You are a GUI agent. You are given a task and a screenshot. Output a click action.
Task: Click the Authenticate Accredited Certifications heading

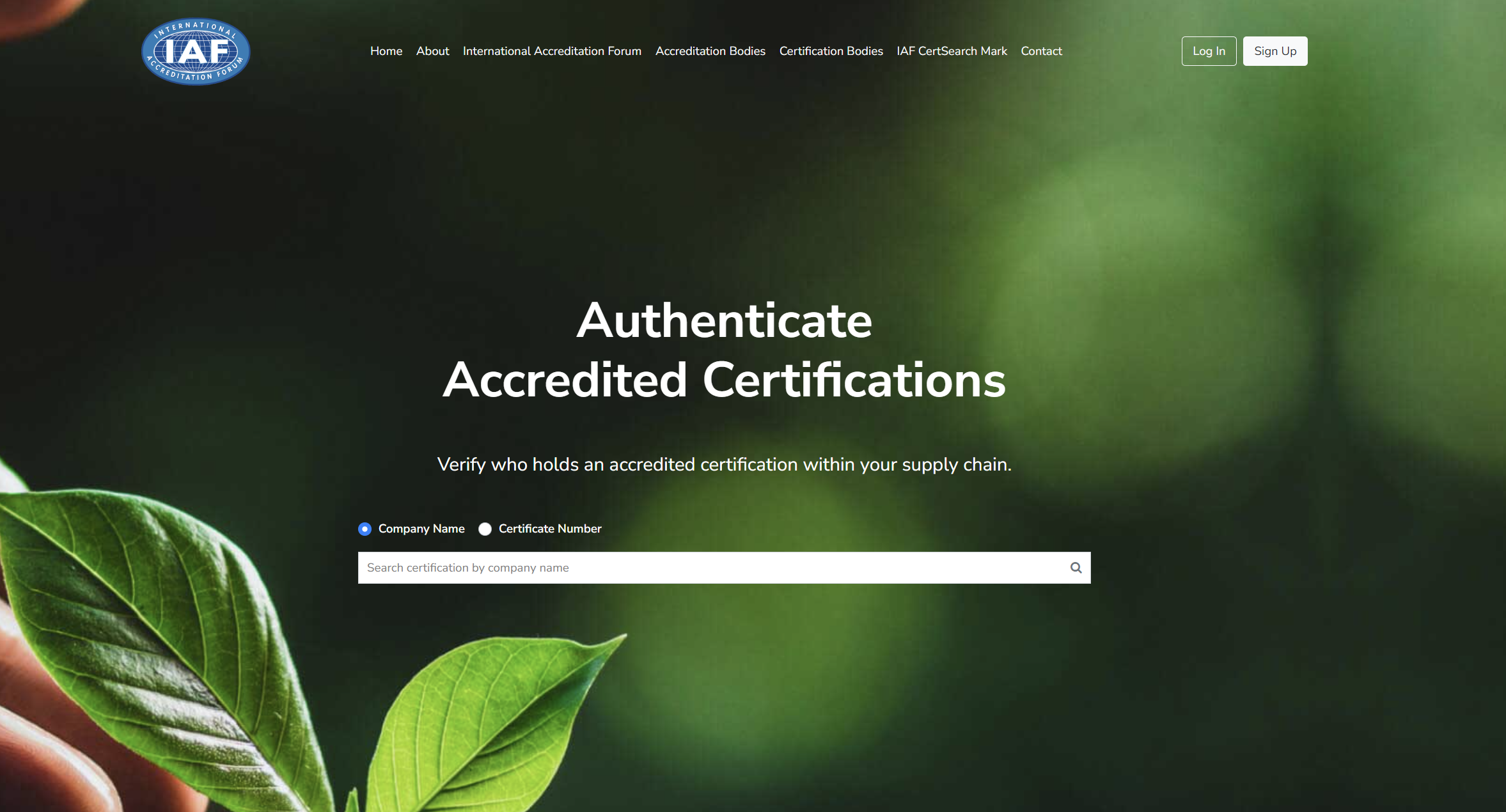(x=724, y=350)
